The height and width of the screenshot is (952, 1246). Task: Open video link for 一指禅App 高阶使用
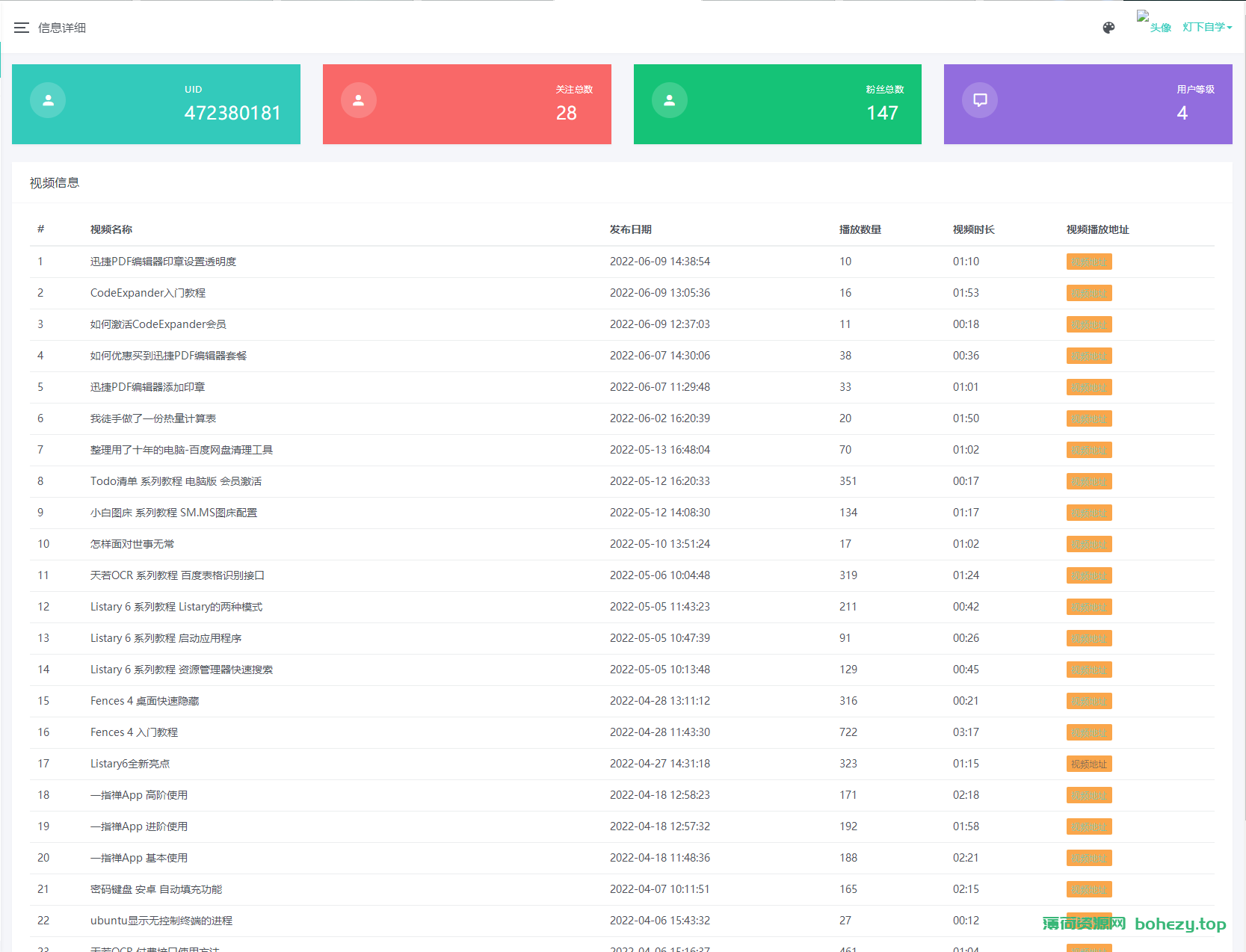(1089, 795)
